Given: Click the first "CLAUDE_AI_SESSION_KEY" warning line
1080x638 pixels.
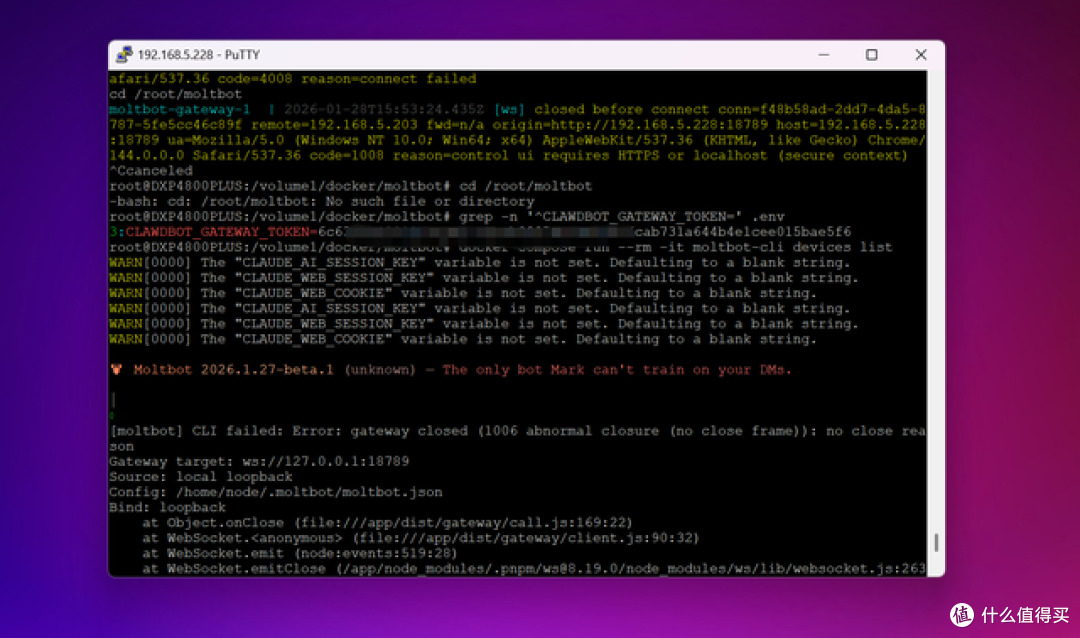Looking at the screenshot, I should click(479, 263).
